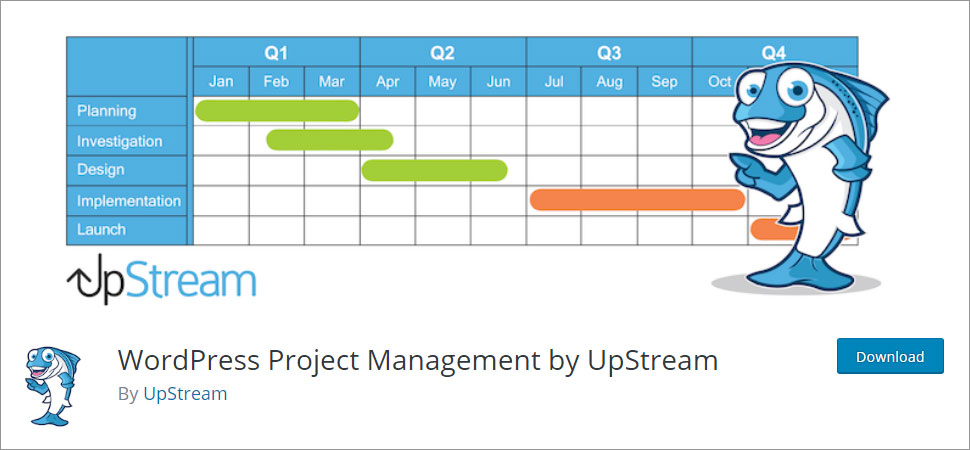Click the orange Launch bar
This screenshot has height=450, width=970.
point(770,230)
